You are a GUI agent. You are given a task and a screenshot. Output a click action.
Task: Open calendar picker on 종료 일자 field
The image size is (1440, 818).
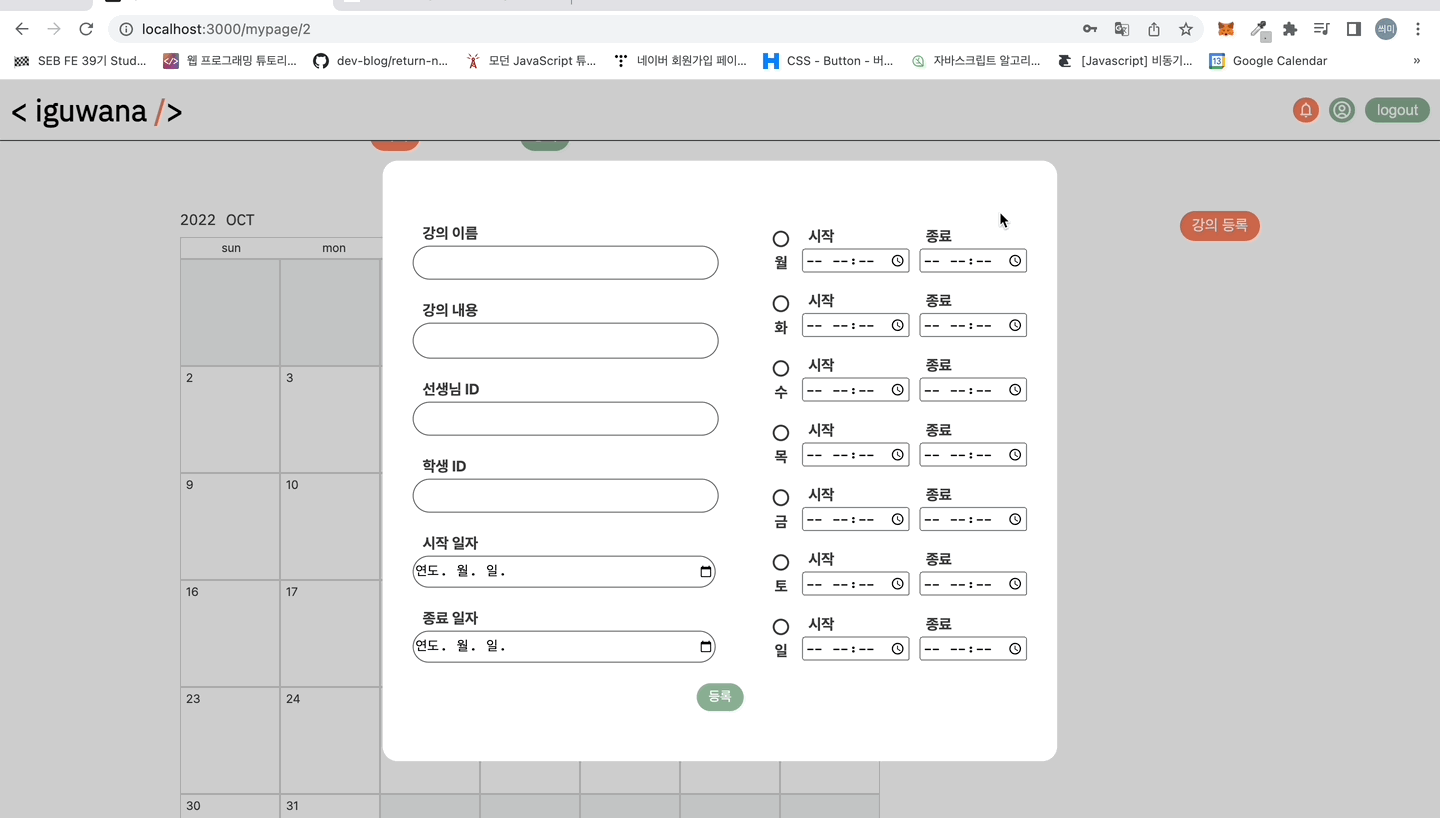tap(706, 647)
